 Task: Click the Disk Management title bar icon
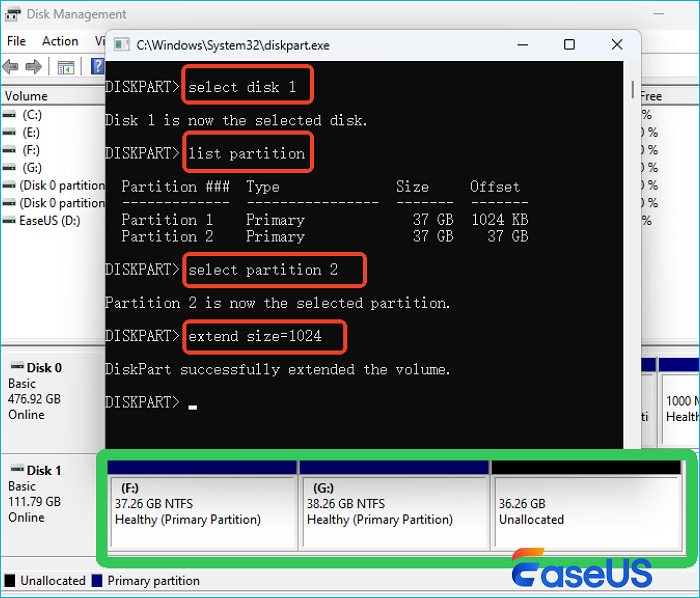click(12, 14)
